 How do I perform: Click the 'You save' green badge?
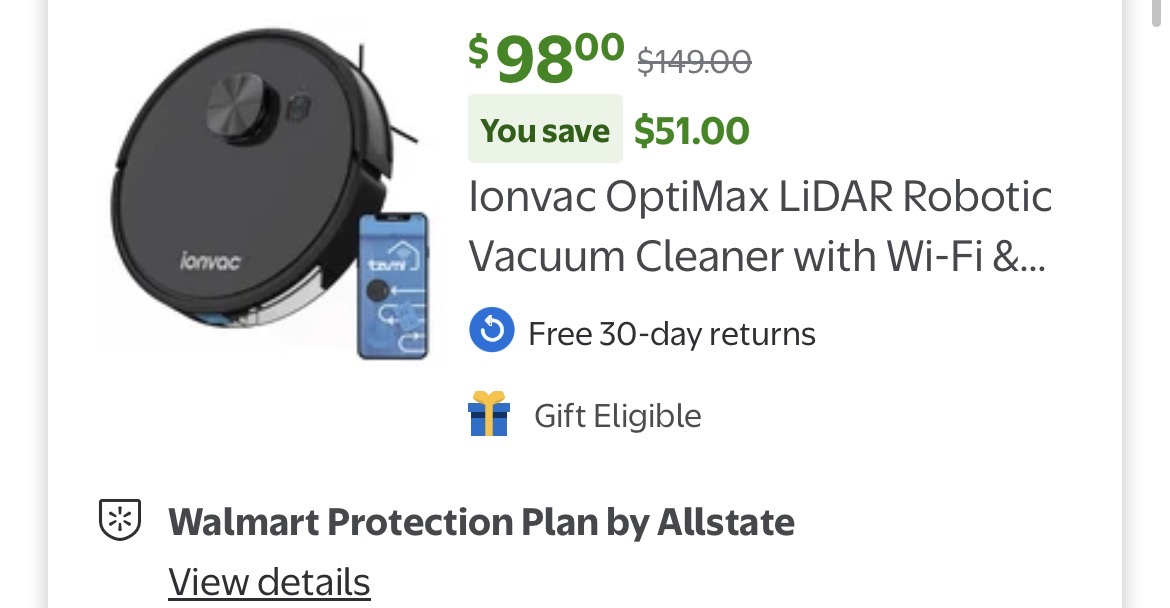click(545, 130)
